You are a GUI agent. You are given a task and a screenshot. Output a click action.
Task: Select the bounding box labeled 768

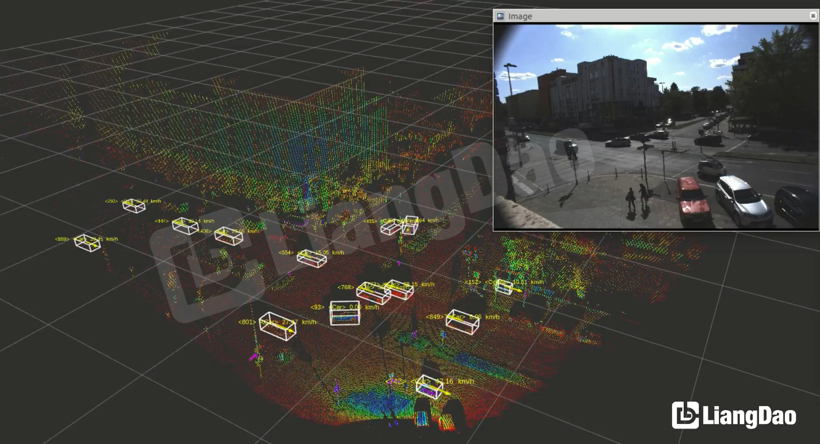pos(373,293)
